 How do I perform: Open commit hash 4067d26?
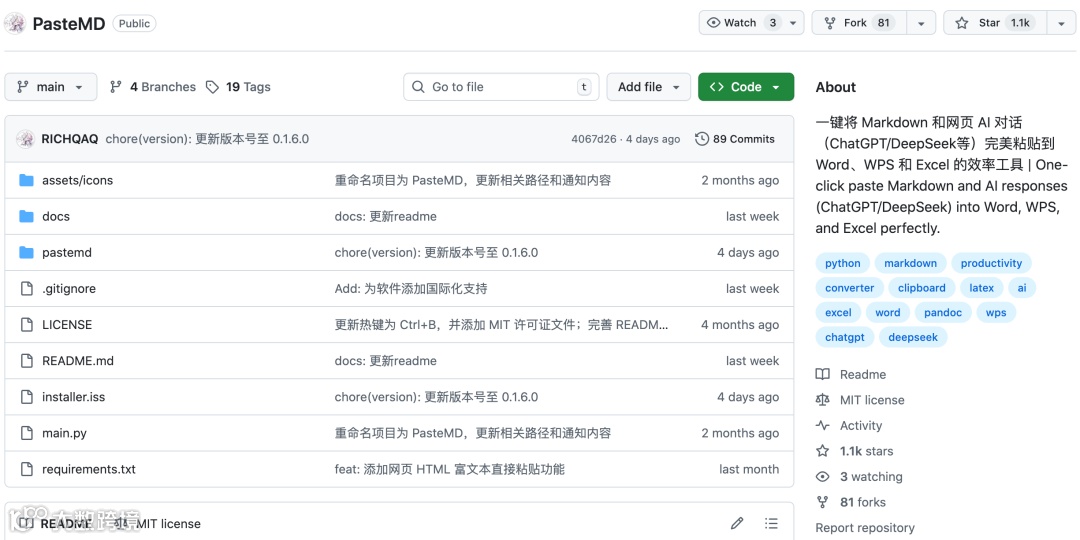(x=594, y=139)
